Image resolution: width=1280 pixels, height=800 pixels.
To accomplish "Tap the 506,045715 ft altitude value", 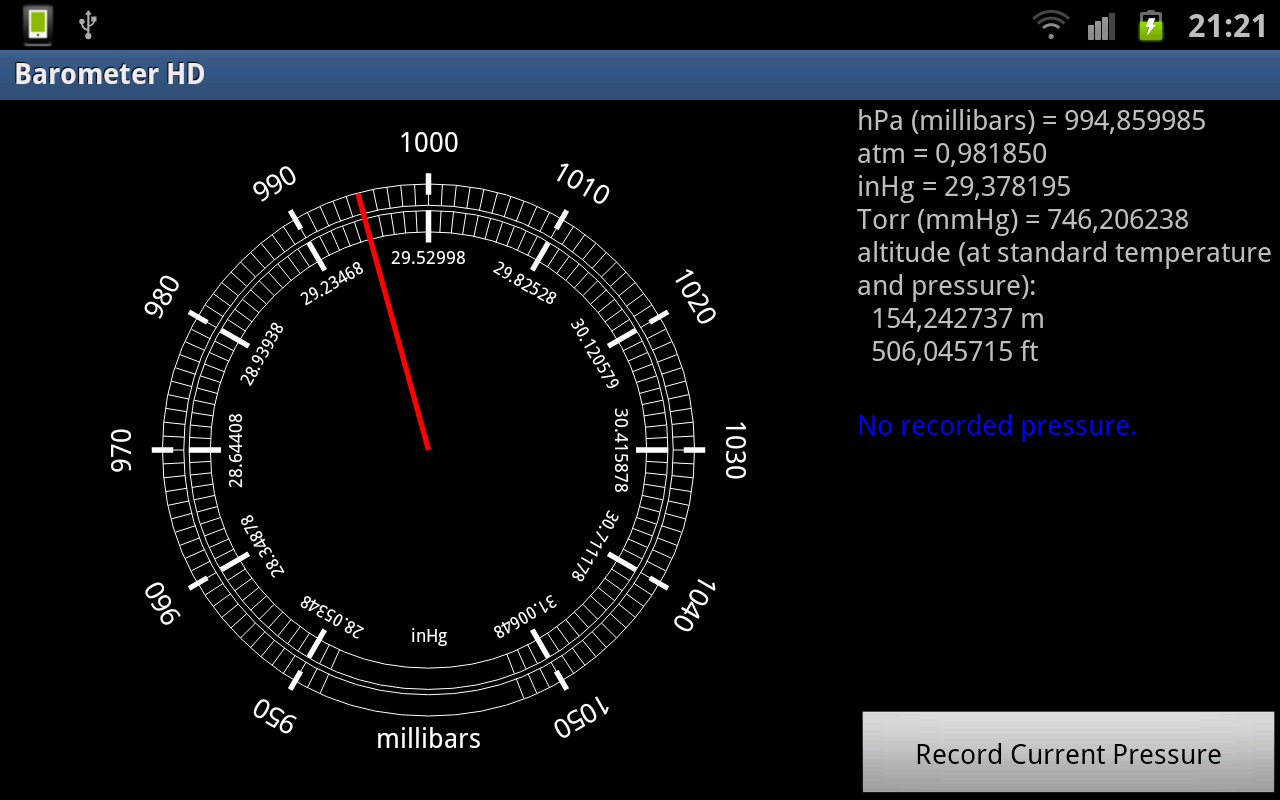I will (x=955, y=352).
